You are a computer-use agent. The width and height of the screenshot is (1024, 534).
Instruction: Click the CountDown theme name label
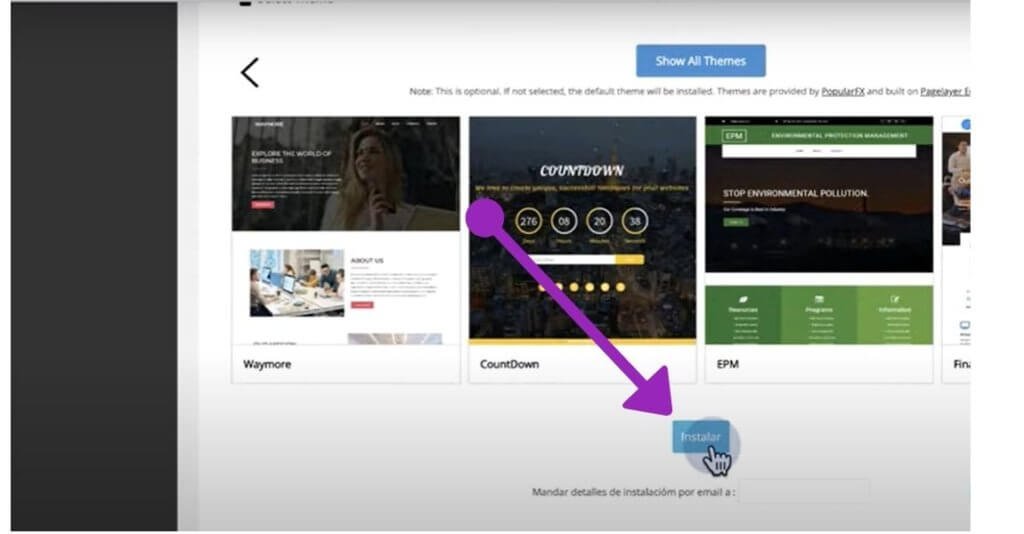509,364
